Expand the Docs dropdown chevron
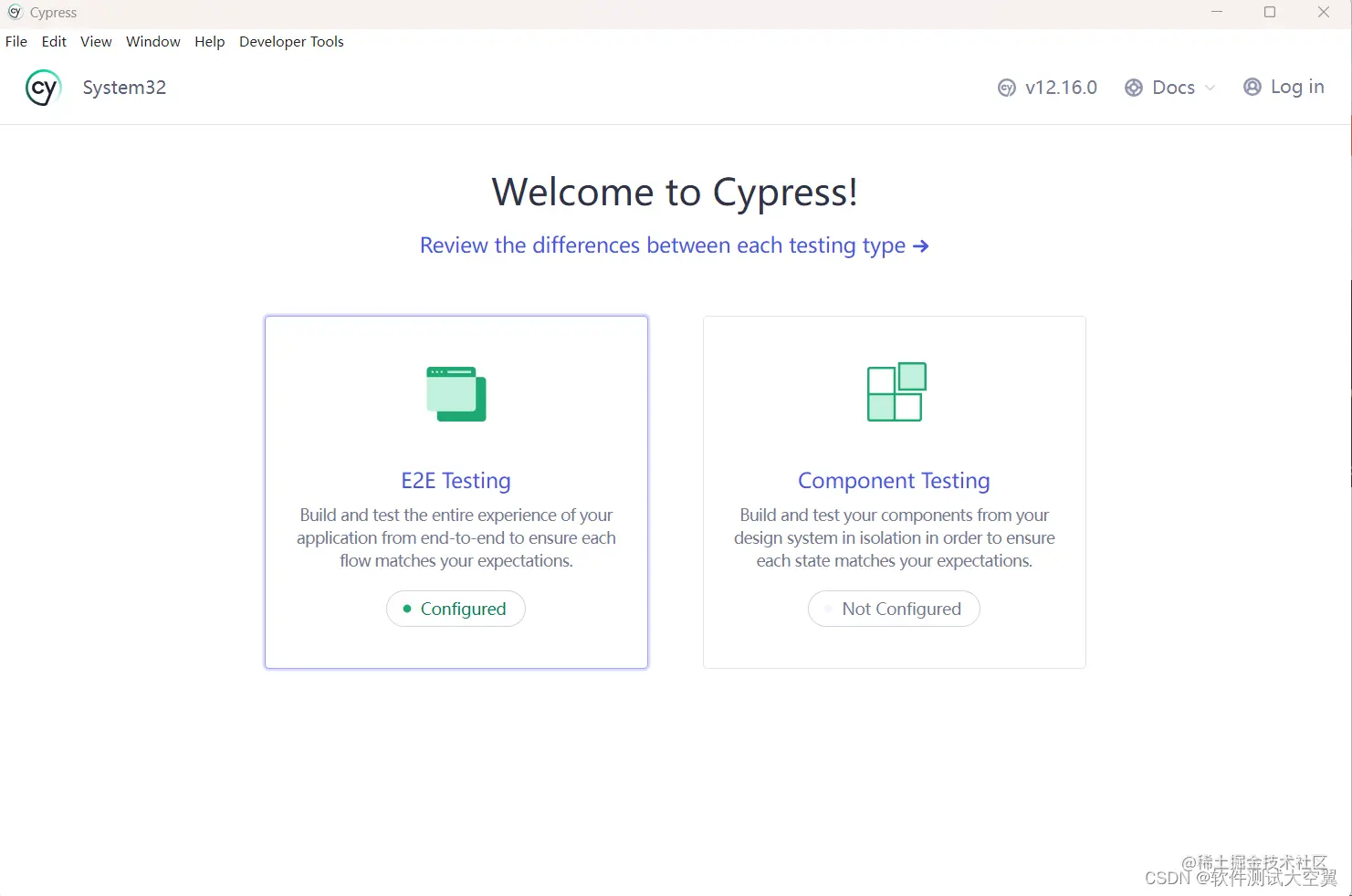The height and width of the screenshot is (896, 1352). tap(1211, 88)
